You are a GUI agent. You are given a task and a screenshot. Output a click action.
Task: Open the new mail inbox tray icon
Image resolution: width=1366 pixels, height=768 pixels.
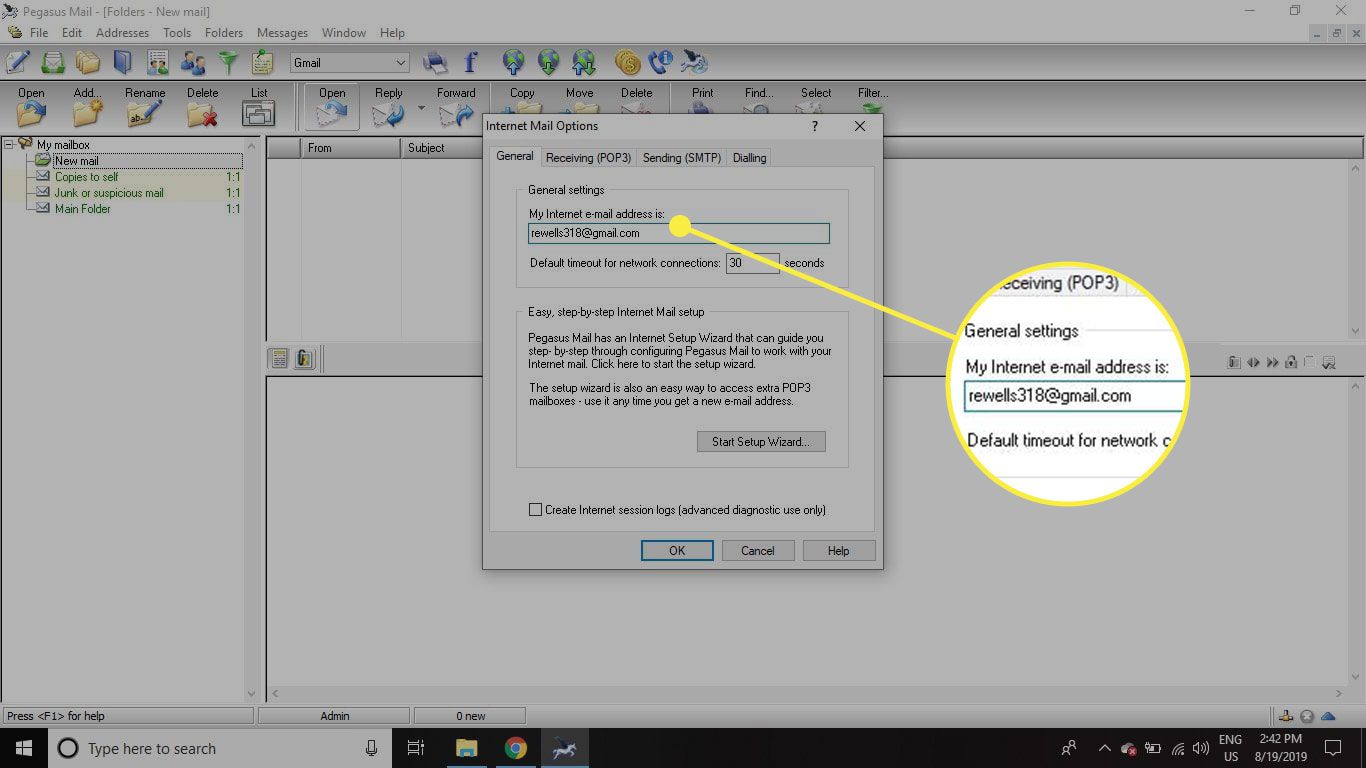tap(52, 62)
